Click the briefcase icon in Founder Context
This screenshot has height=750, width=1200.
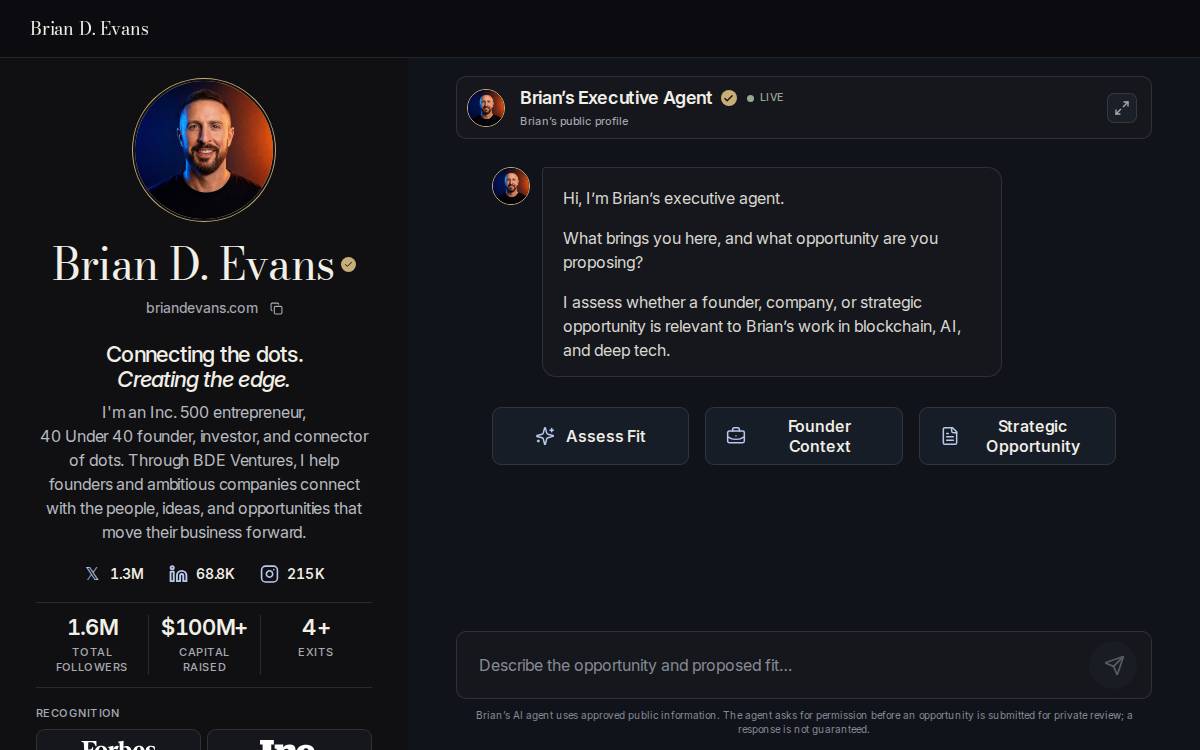point(736,436)
